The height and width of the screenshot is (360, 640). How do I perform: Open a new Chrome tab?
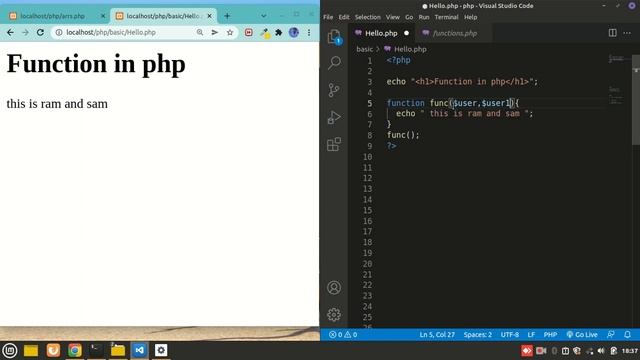[227, 16]
